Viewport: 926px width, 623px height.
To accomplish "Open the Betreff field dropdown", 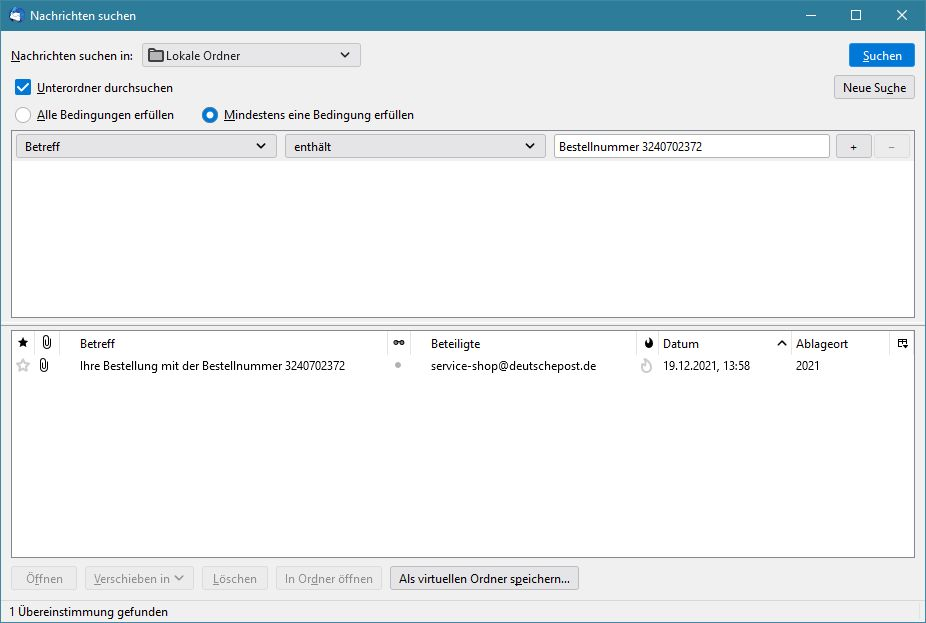I will [147, 146].
